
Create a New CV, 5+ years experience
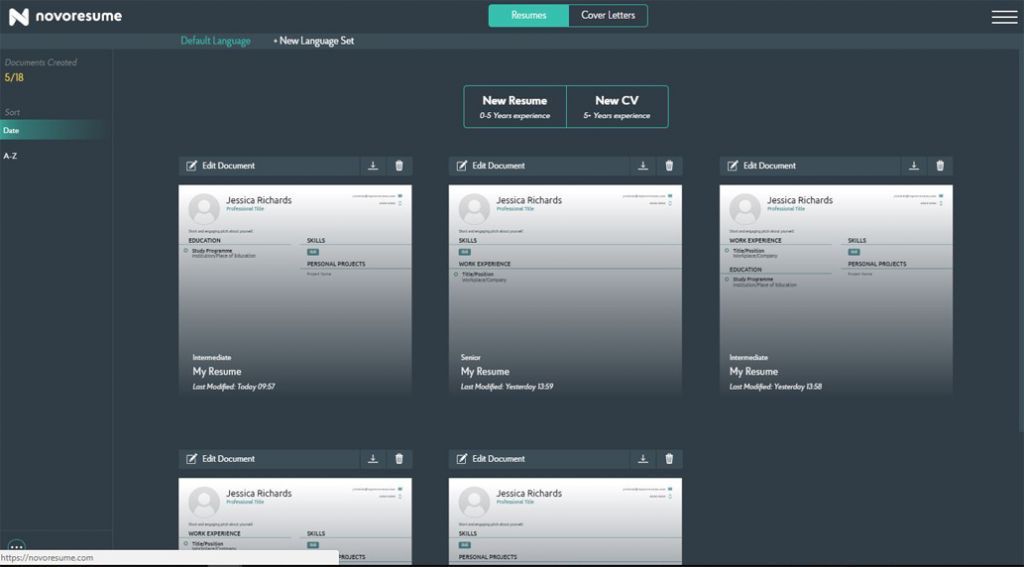click(x=617, y=106)
